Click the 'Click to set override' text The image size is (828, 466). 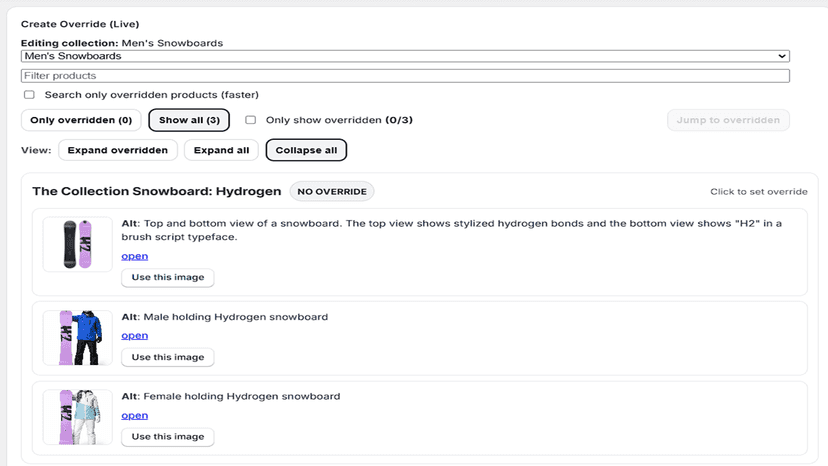click(758, 191)
